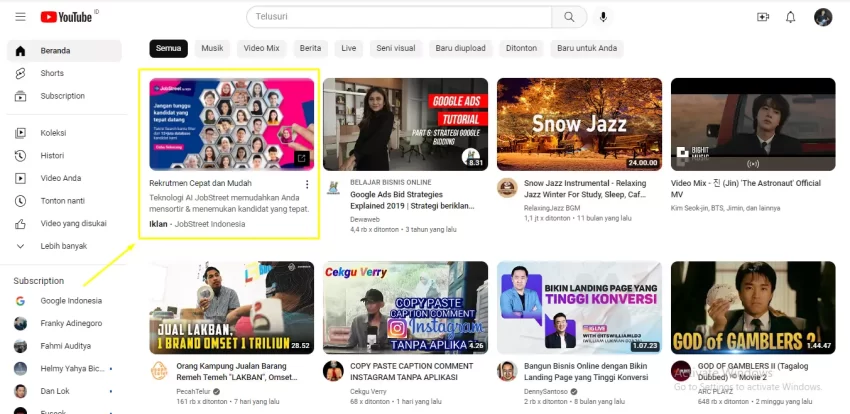850x414 pixels.
Task: Click Rekrutmen Cepat dan Mudah ad title
Action: [x=201, y=183]
